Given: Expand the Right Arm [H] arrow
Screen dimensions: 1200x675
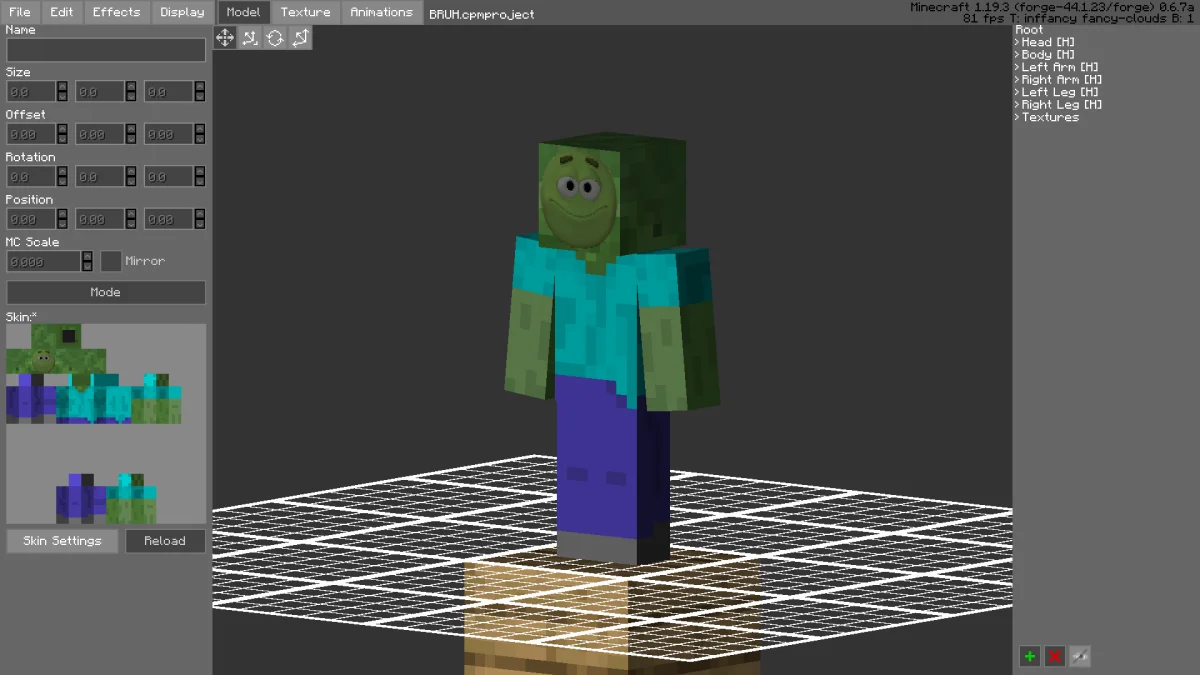Looking at the screenshot, I should [1017, 80].
